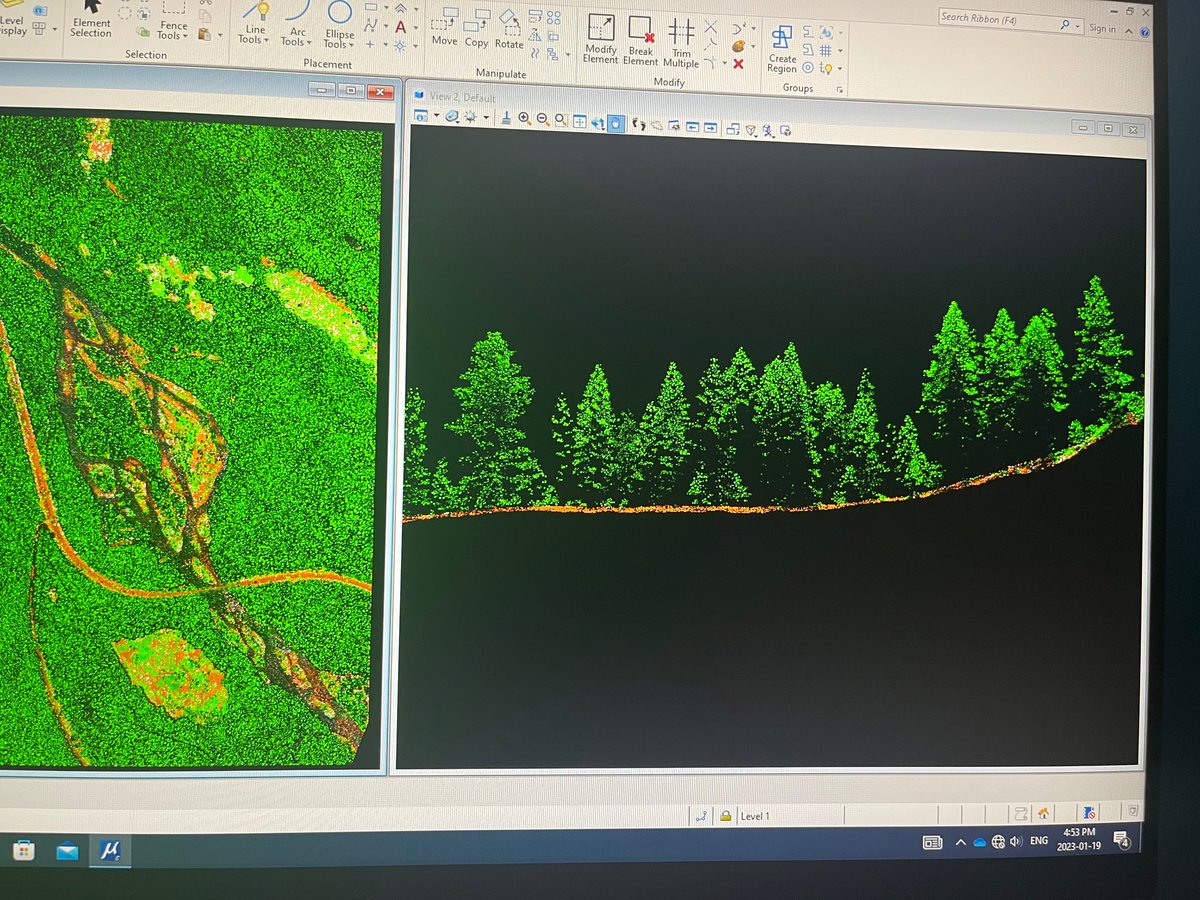Screen dimensions: 1200x900
Task: Open the Mail app on taskbar
Action: coord(66,852)
